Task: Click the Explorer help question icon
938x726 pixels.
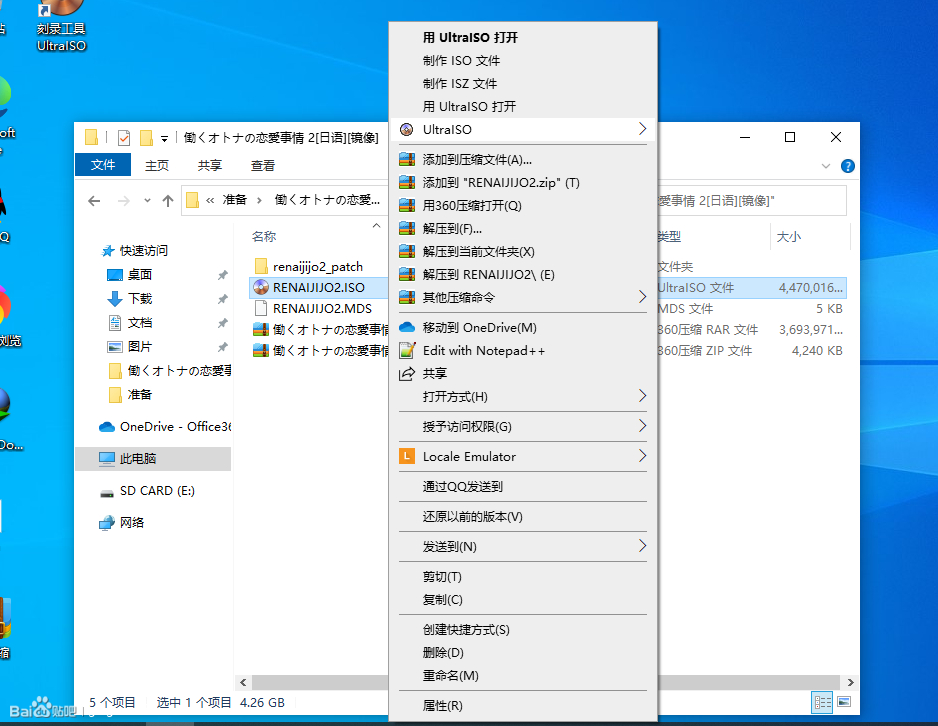Action: (x=848, y=166)
